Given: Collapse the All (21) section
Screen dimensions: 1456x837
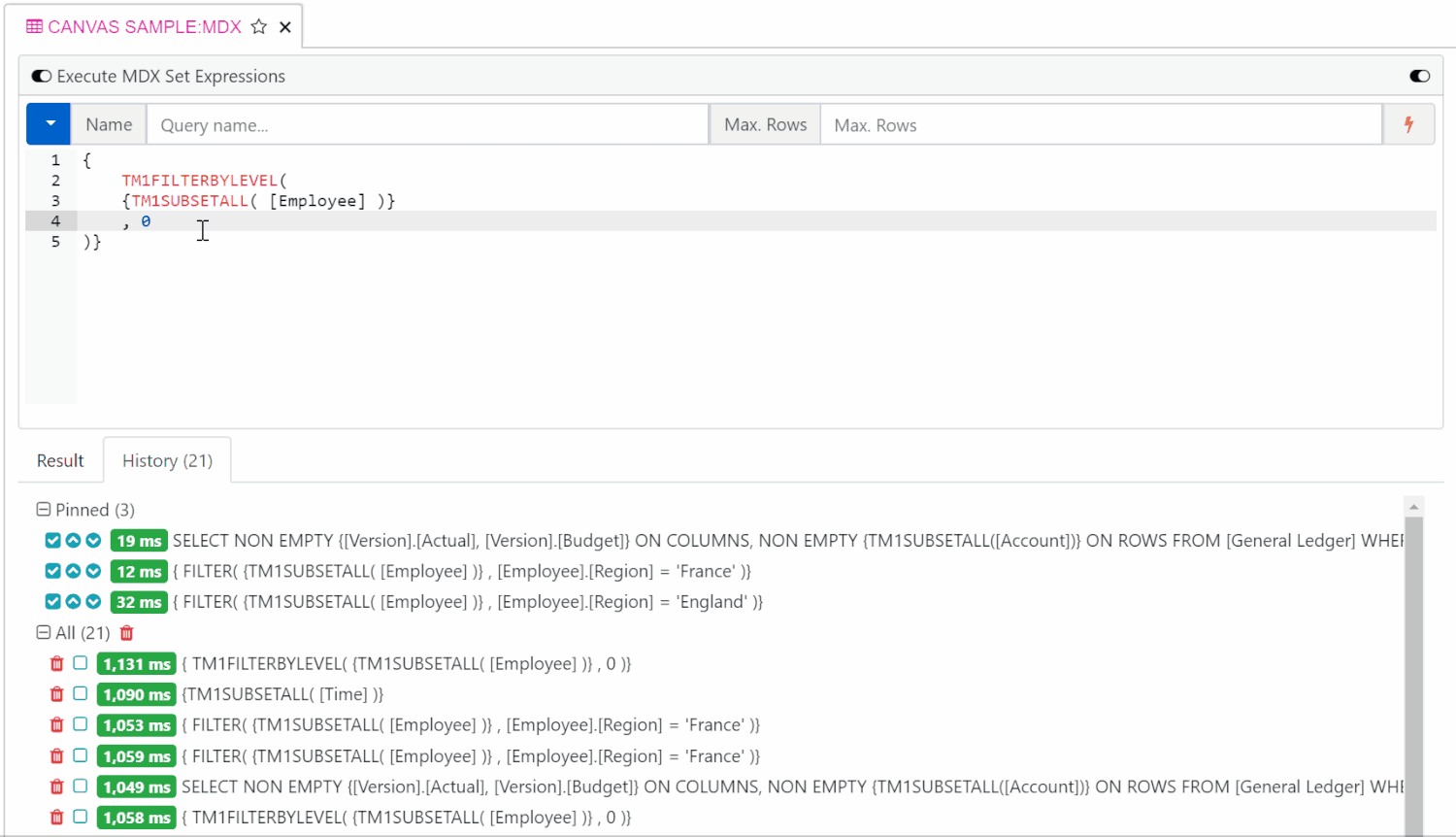Looking at the screenshot, I should tap(42, 632).
